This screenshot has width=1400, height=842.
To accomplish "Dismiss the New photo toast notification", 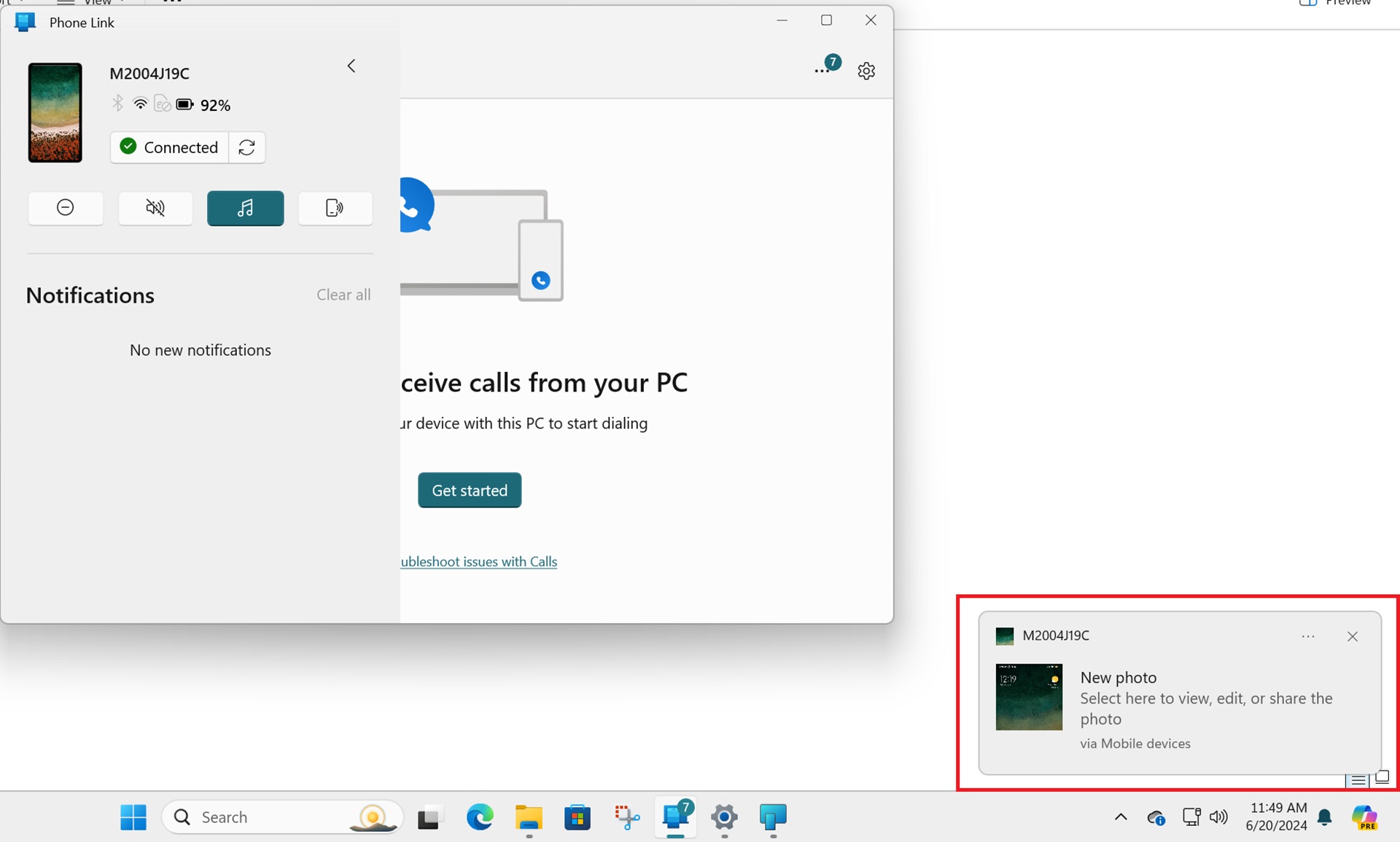I will coord(1353,636).
